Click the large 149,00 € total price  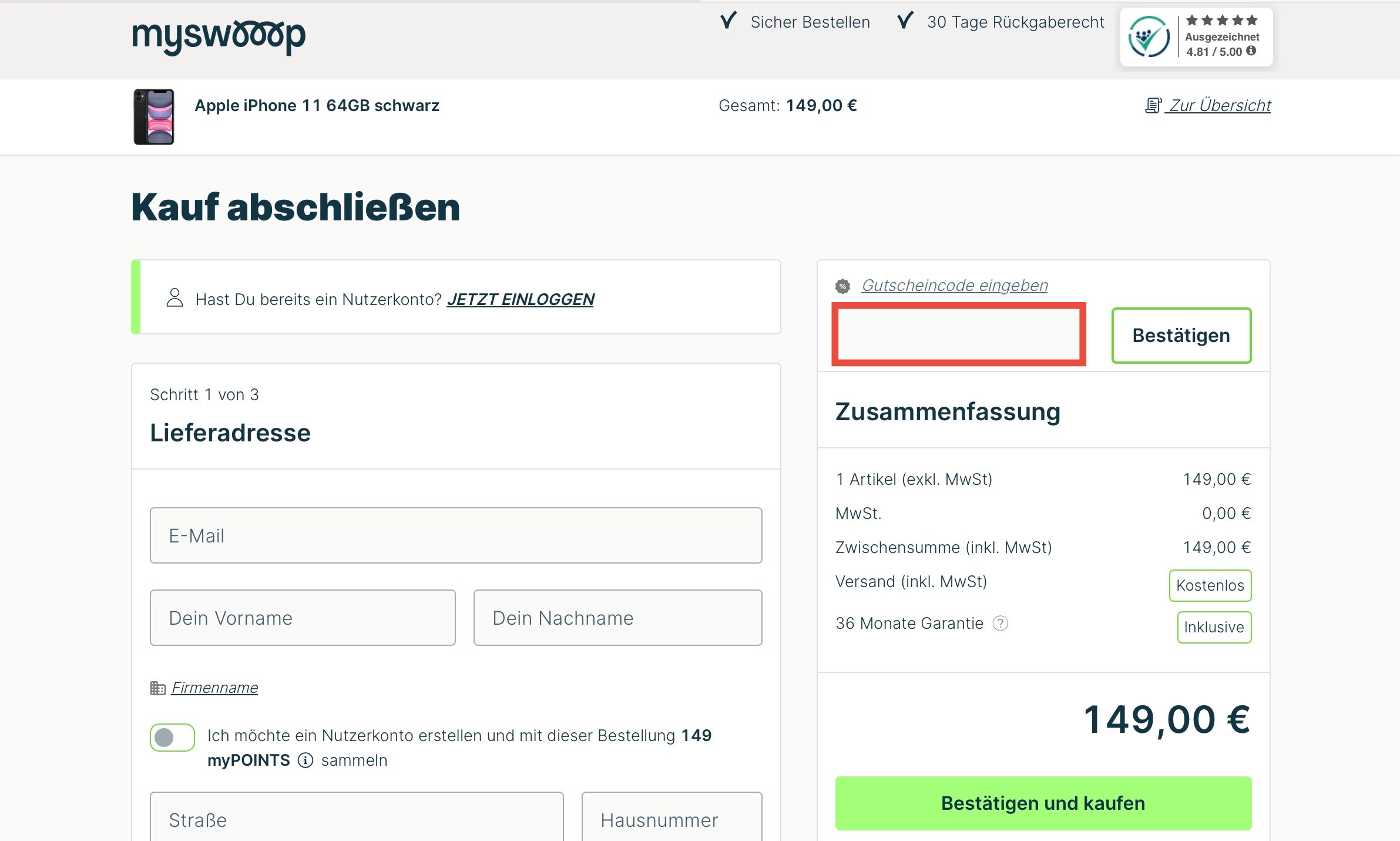point(1167,719)
